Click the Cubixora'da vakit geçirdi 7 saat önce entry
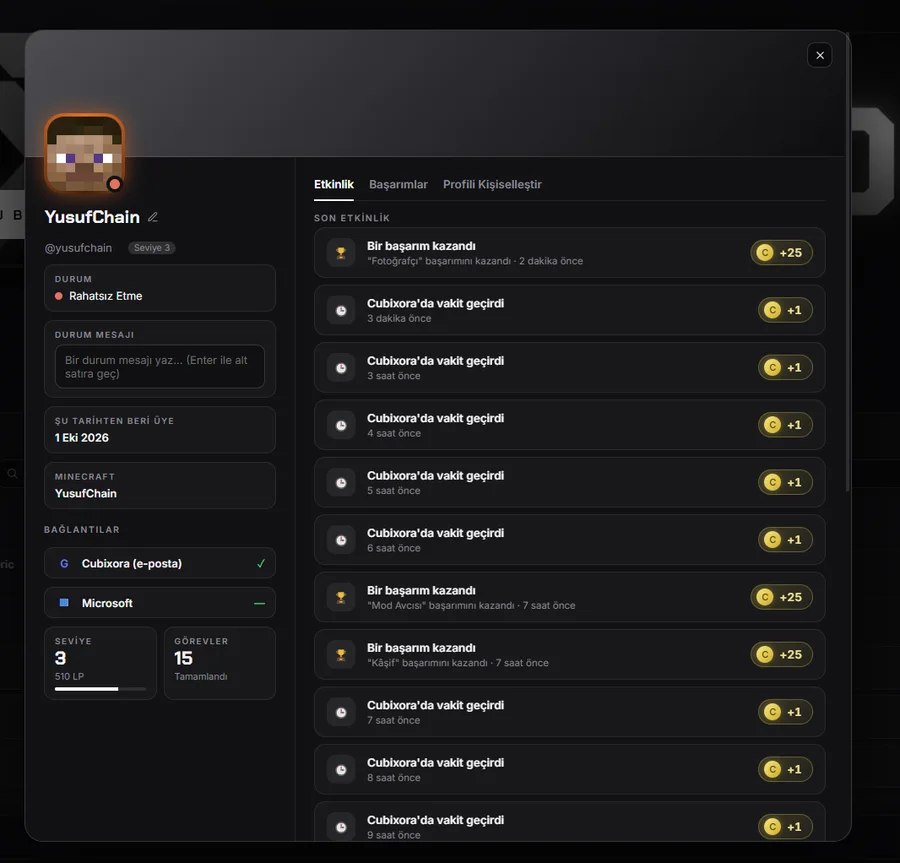This screenshot has width=900, height=863. 569,712
